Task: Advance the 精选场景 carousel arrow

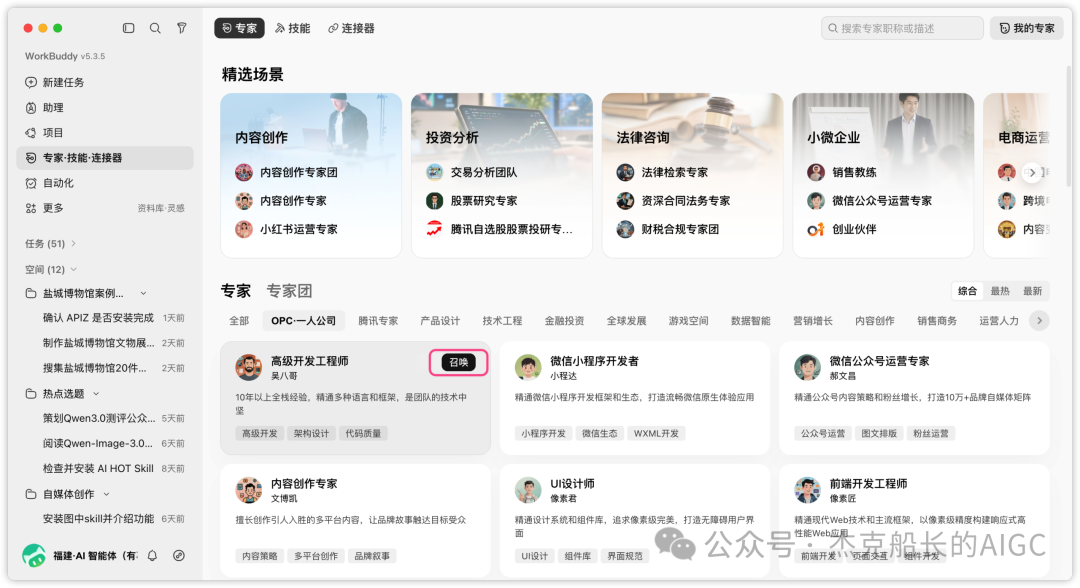Action: coord(1032,172)
